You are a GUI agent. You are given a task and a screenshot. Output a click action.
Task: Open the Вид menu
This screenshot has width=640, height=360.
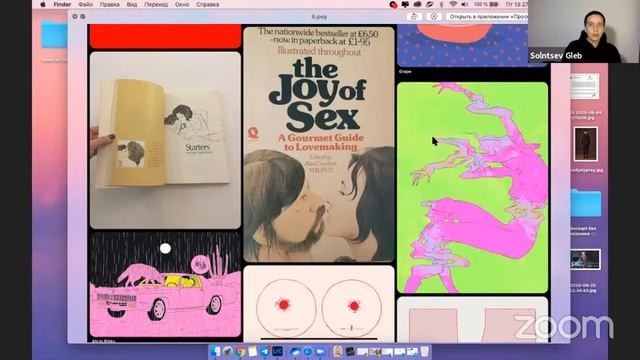(x=132, y=4)
